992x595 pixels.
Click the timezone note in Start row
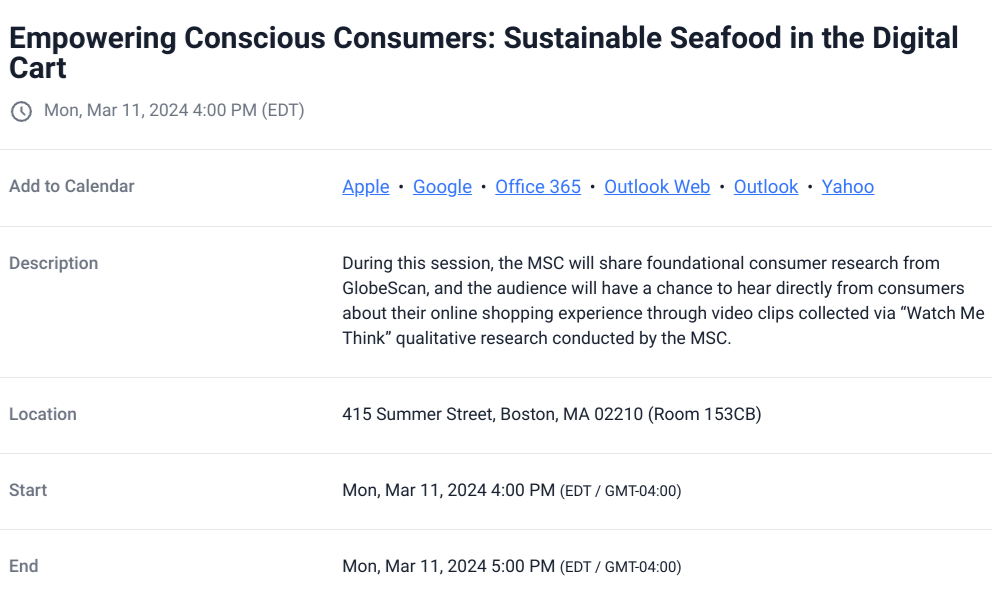620,491
